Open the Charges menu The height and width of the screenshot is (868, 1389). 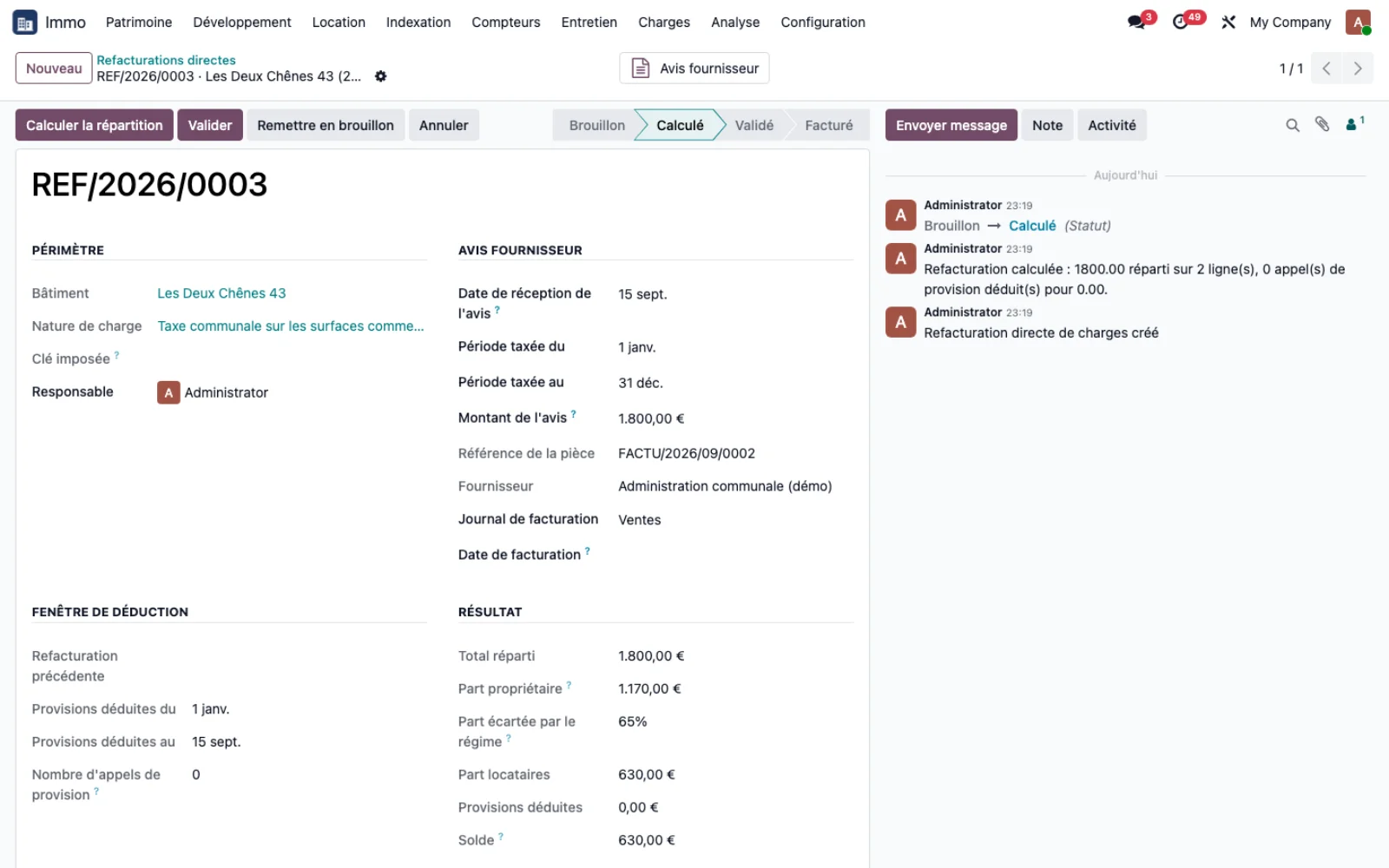point(664,23)
